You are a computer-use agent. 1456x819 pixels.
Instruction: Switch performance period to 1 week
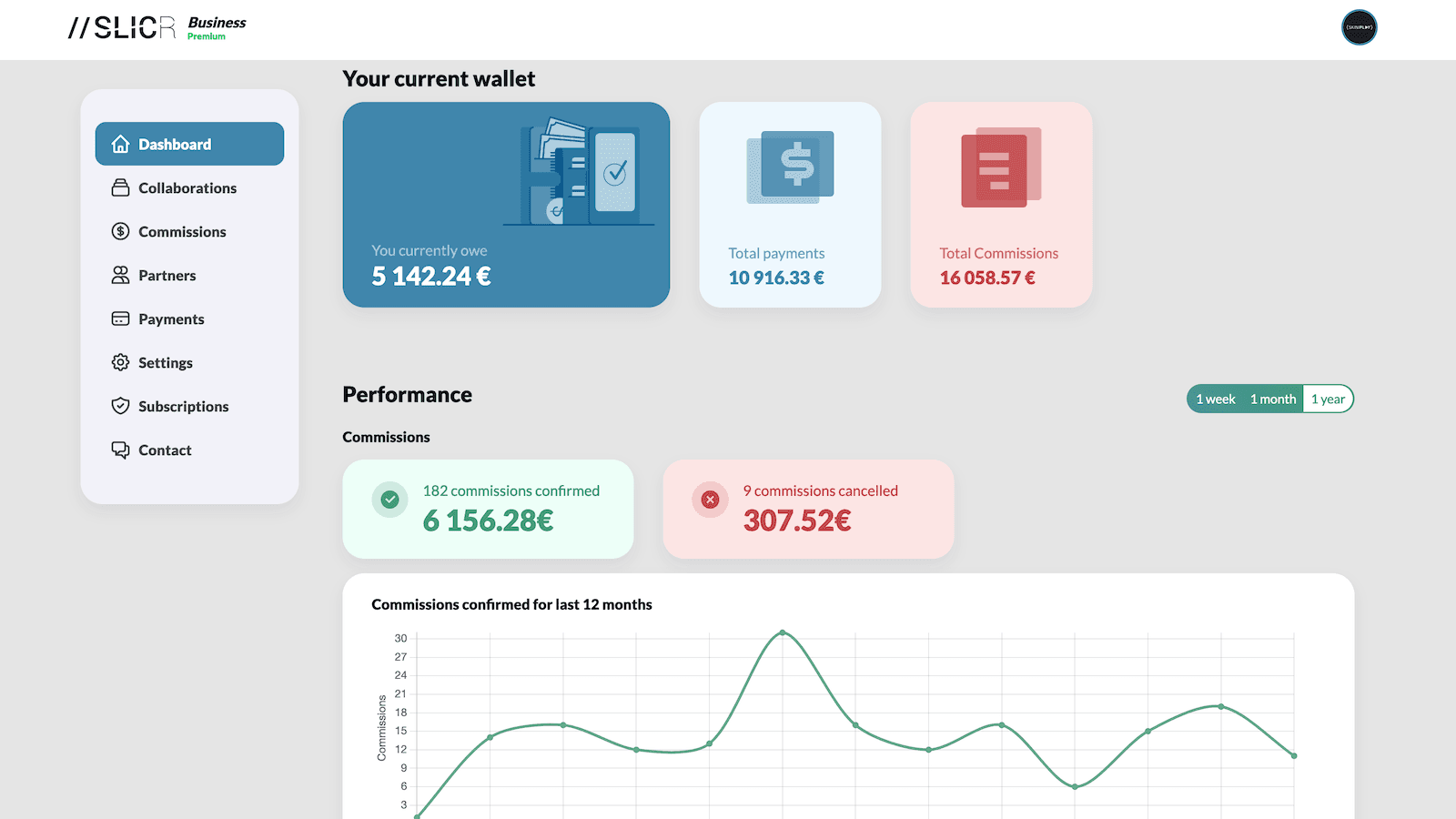pyautogui.click(x=1216, y=399)
